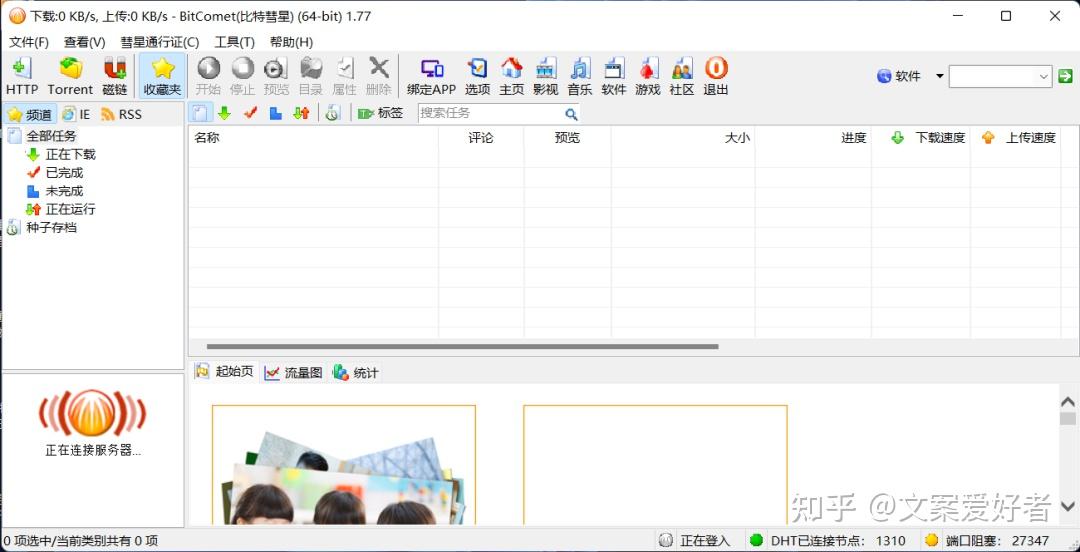Select 种子存档 in the tree

point(51,227)
